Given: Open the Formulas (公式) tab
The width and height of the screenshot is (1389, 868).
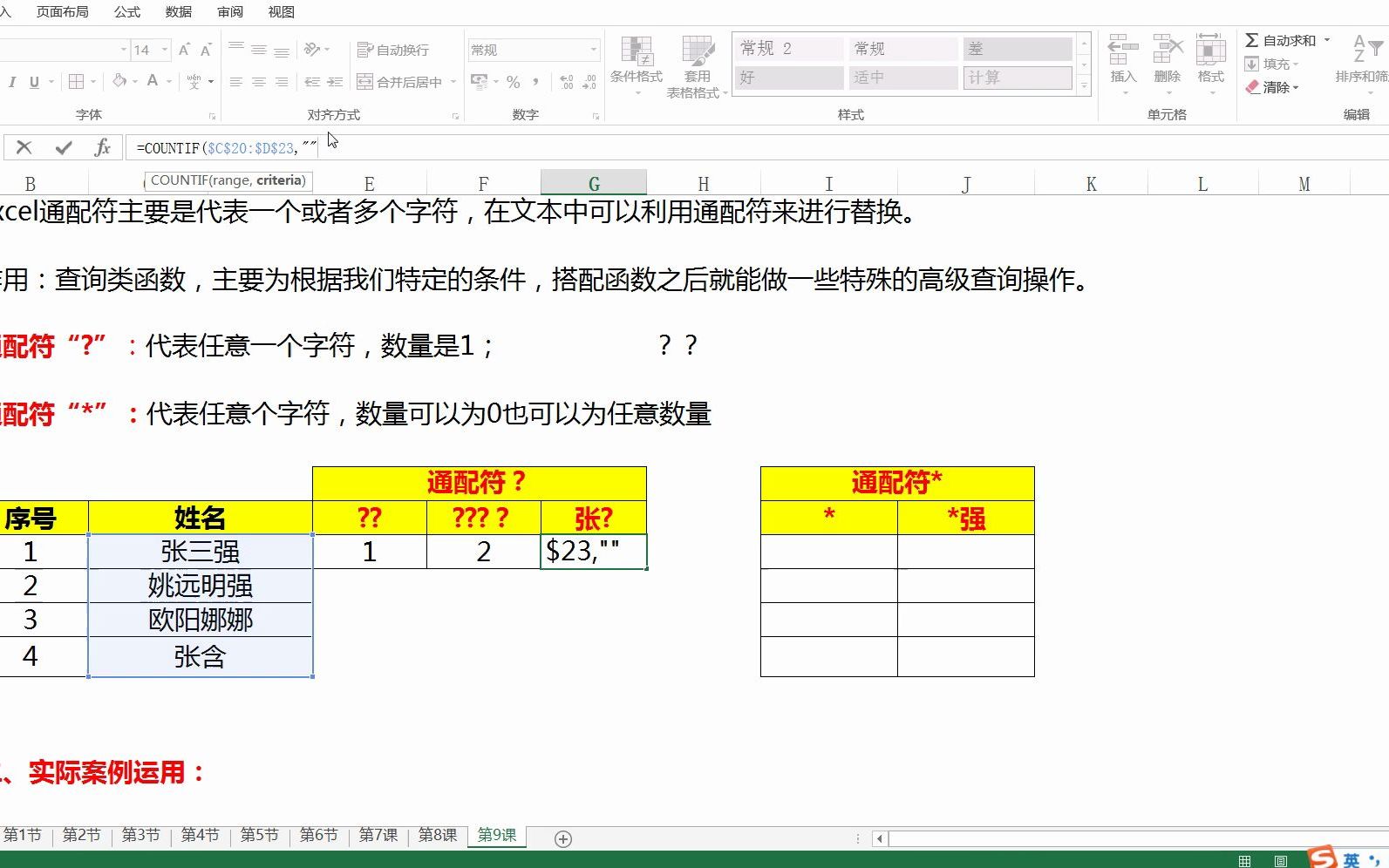Looking at the screenshot, I should coord(127,12).
